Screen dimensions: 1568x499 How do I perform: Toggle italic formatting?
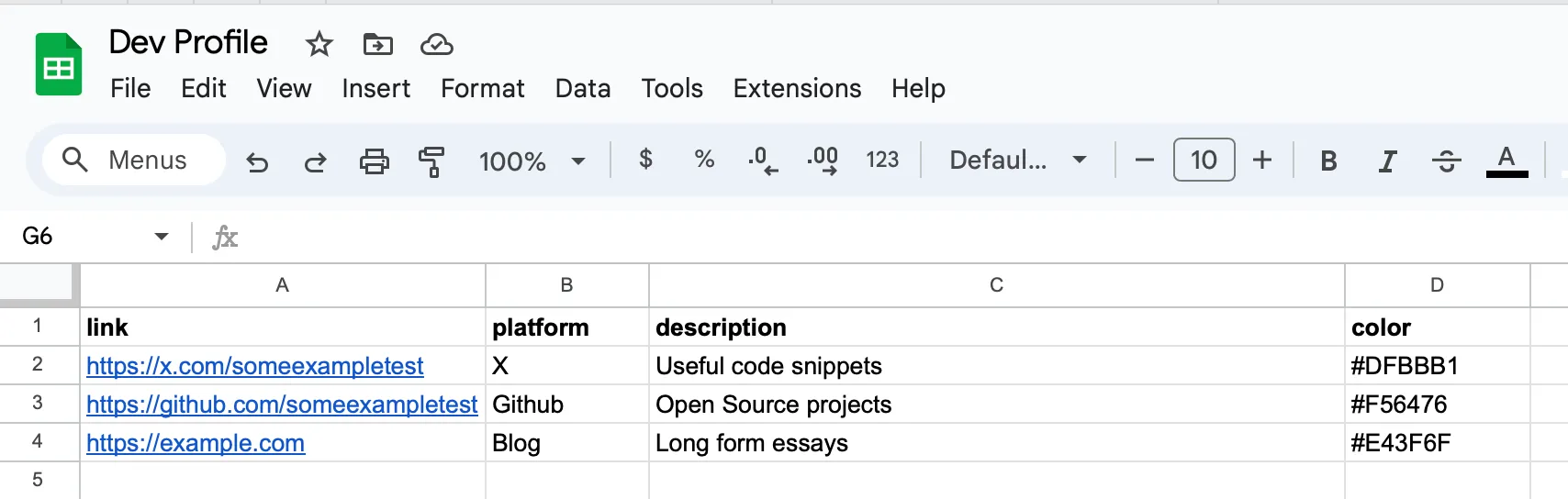1387,161
